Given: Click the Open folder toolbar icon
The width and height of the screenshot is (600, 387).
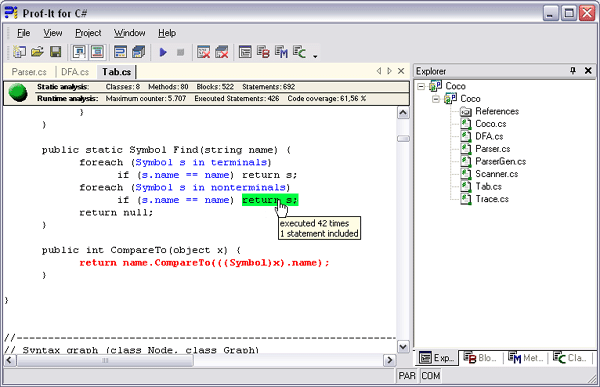Looking at the screenshot, I should coord(38,52).
